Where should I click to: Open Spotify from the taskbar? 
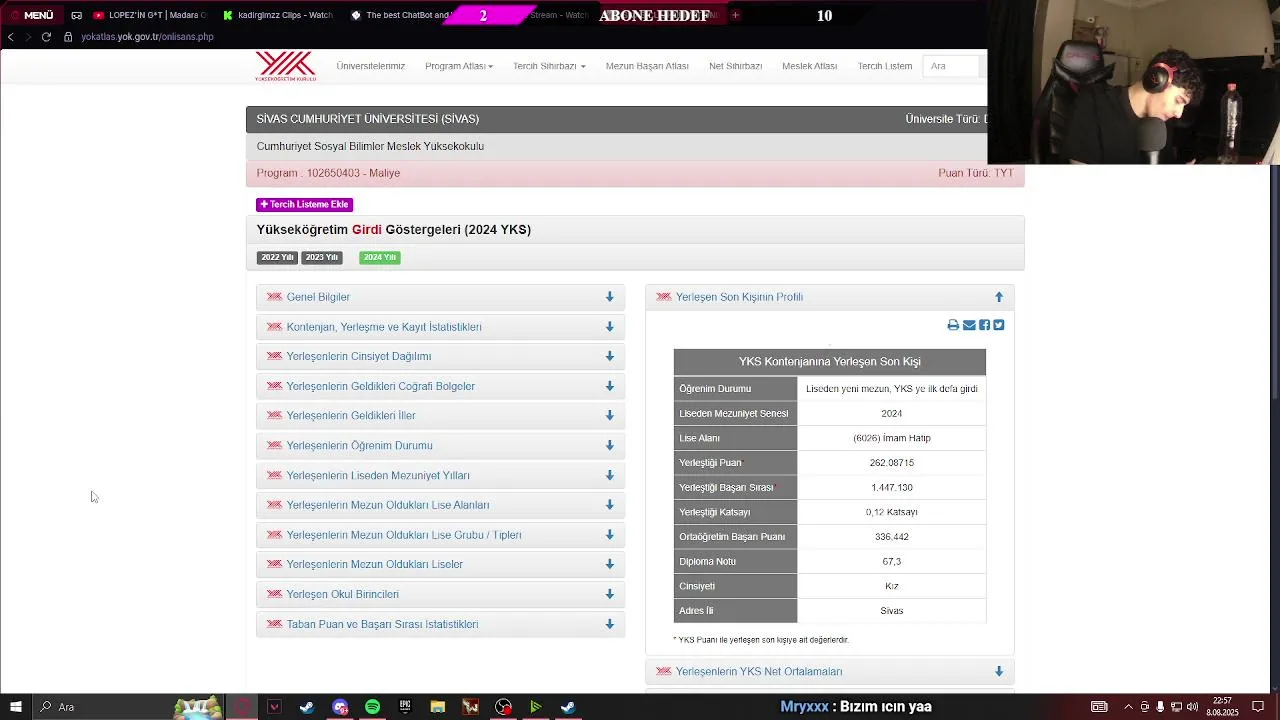(372, 707)
